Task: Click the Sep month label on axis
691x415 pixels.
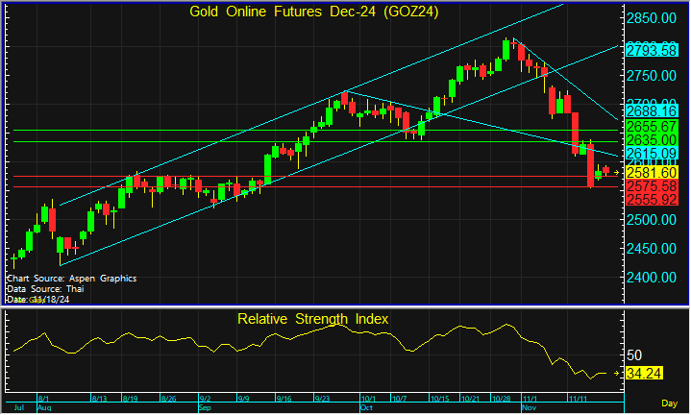Action: (204, 408)
